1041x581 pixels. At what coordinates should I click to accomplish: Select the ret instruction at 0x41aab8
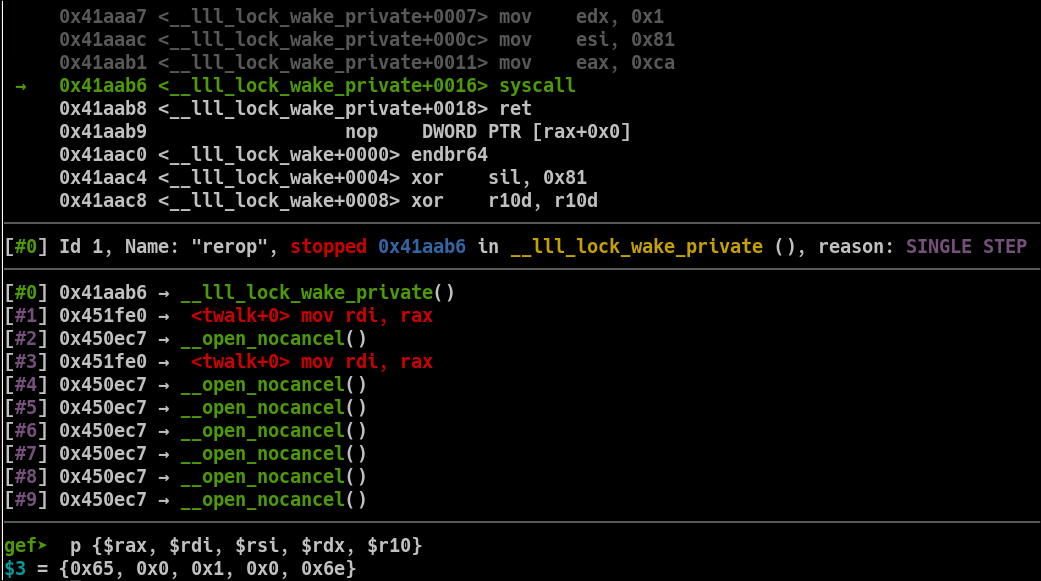coord(515,109)
